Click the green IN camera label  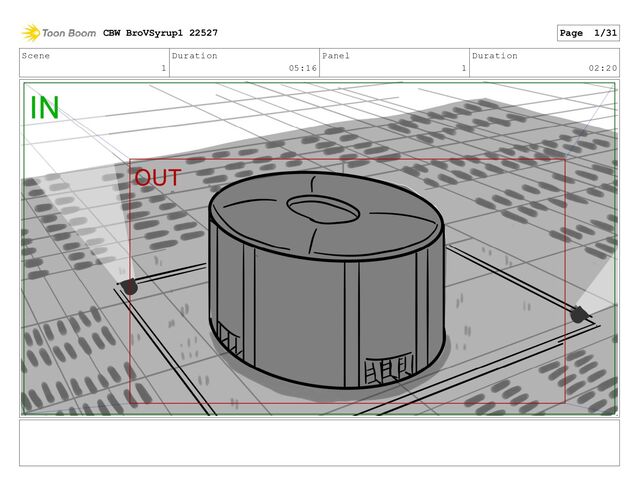(x=45, y=108)
